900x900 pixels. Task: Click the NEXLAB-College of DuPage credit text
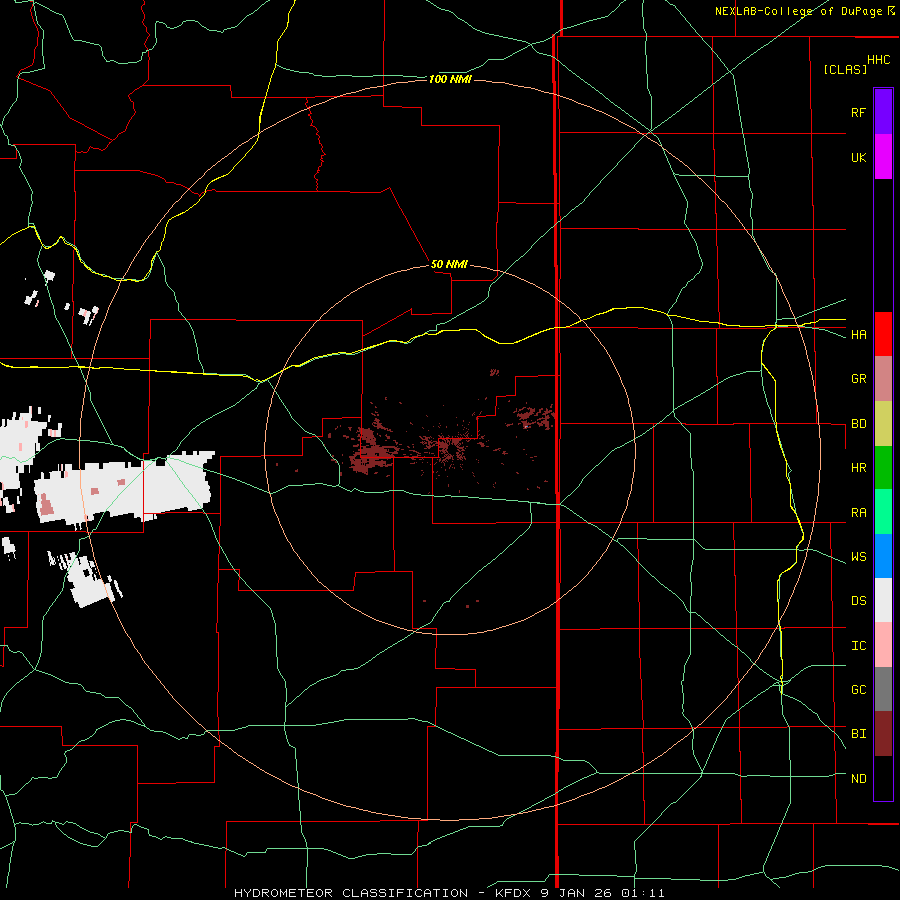tap(799, 11)
